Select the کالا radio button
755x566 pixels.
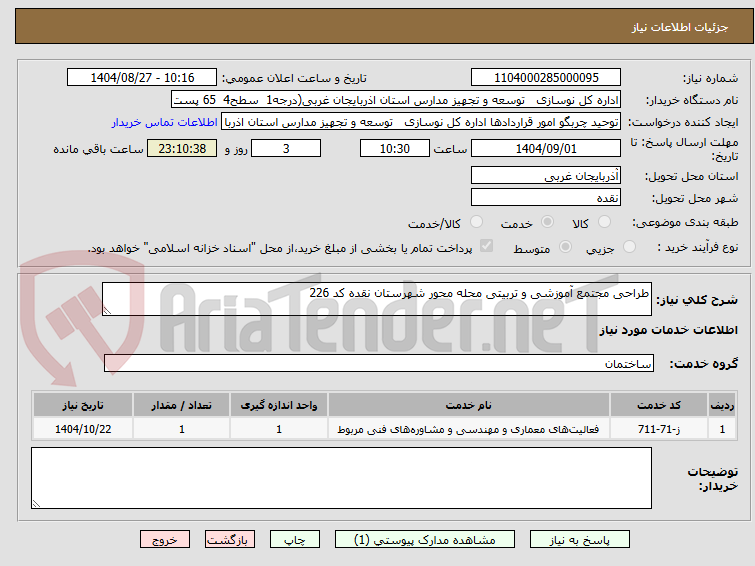pyautogui.click(x=604, y=222)
